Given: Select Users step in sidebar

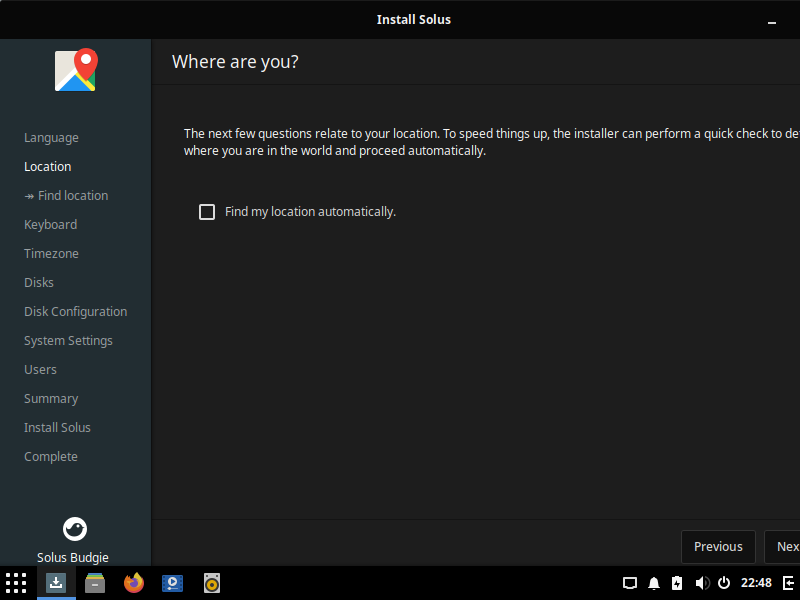Looking at the screenshot, I should (x=40, y=369).
